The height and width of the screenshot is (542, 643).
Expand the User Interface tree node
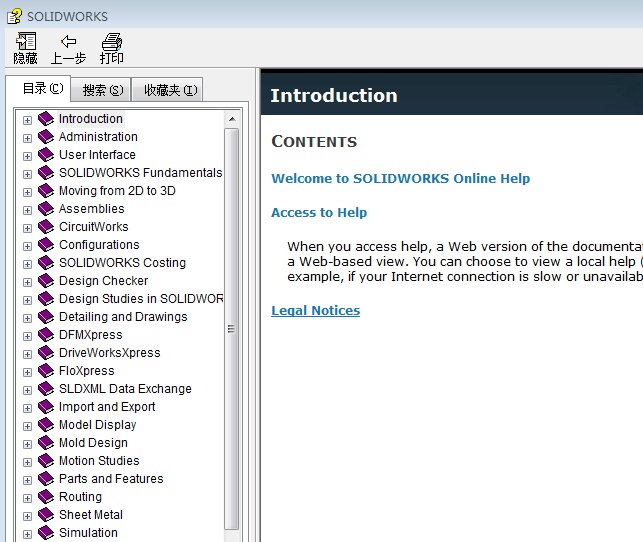pyautogui.click(x=27, y=157)
